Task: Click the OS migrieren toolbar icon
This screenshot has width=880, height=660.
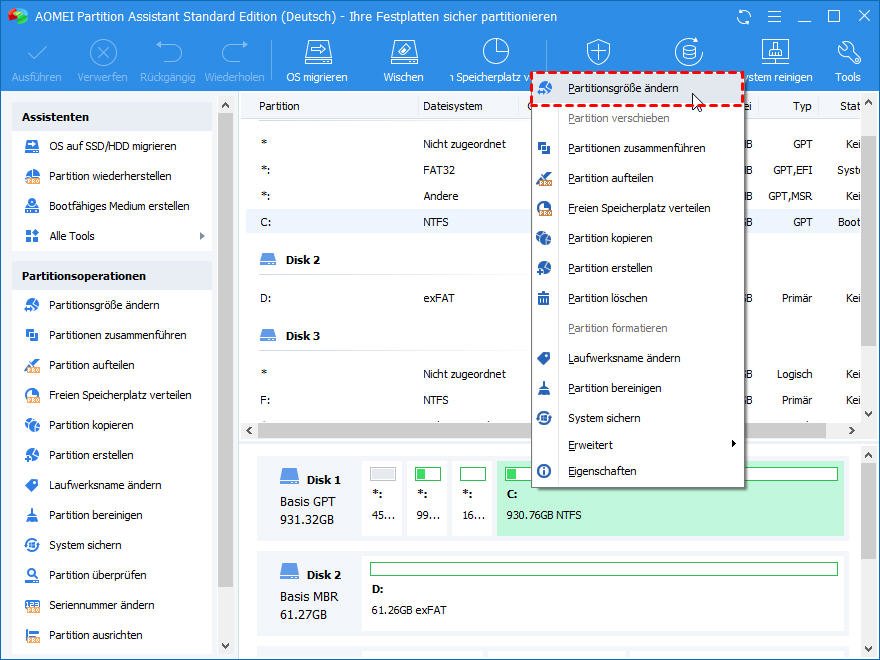Action: [318, 53]
